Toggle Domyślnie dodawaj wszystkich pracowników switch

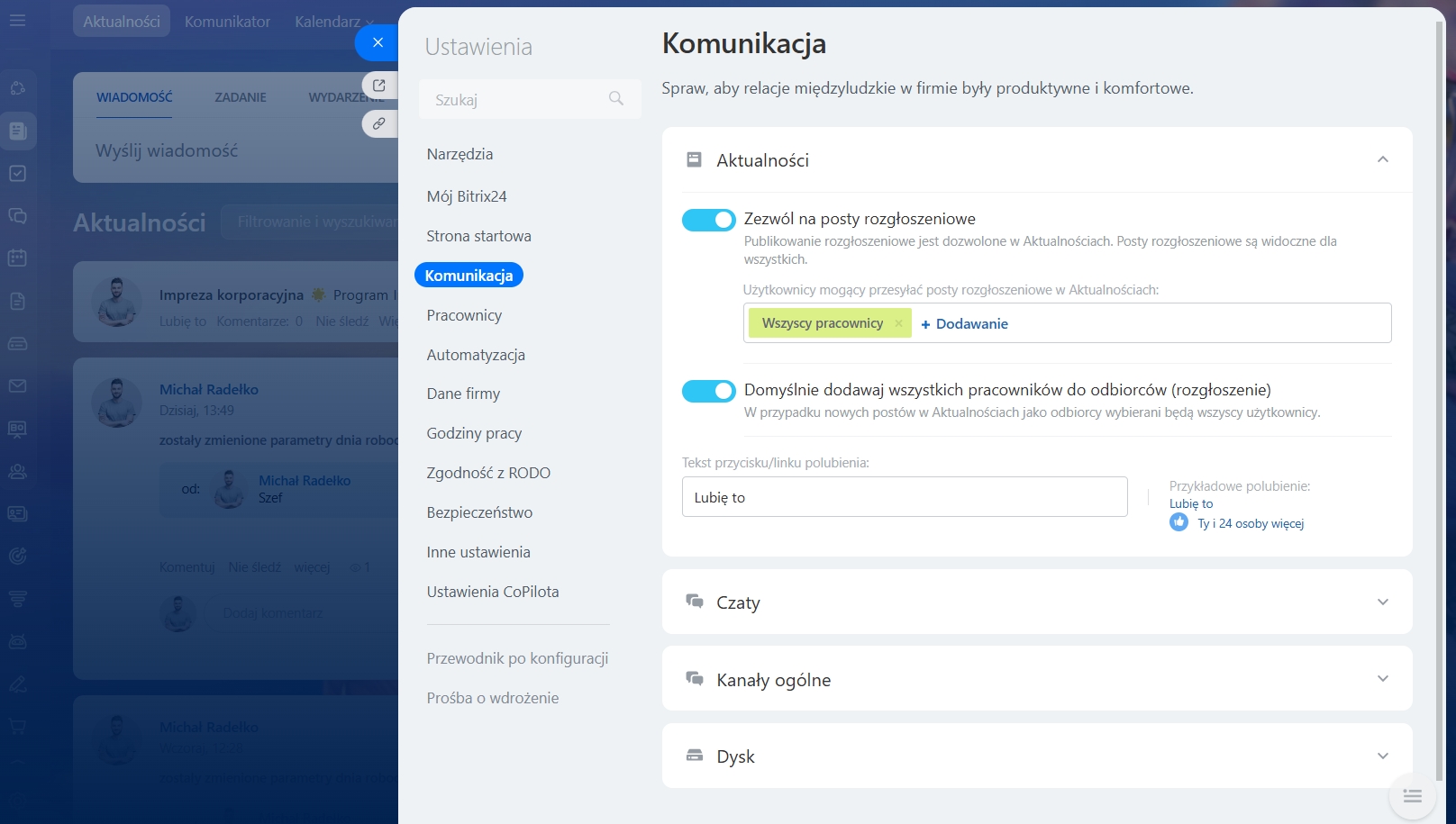708,391
